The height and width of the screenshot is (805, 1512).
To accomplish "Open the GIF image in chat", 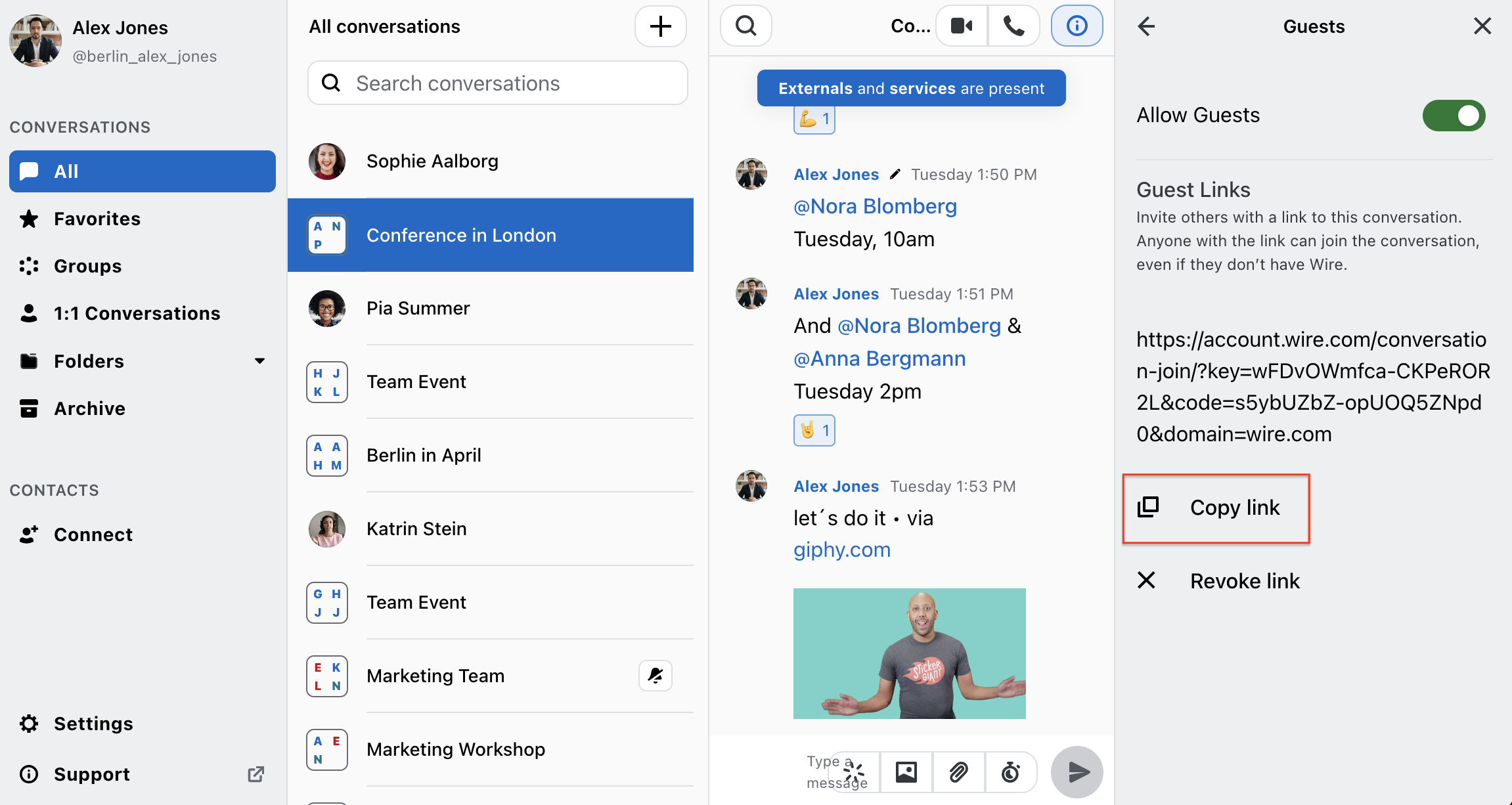I will click(909, 653).
